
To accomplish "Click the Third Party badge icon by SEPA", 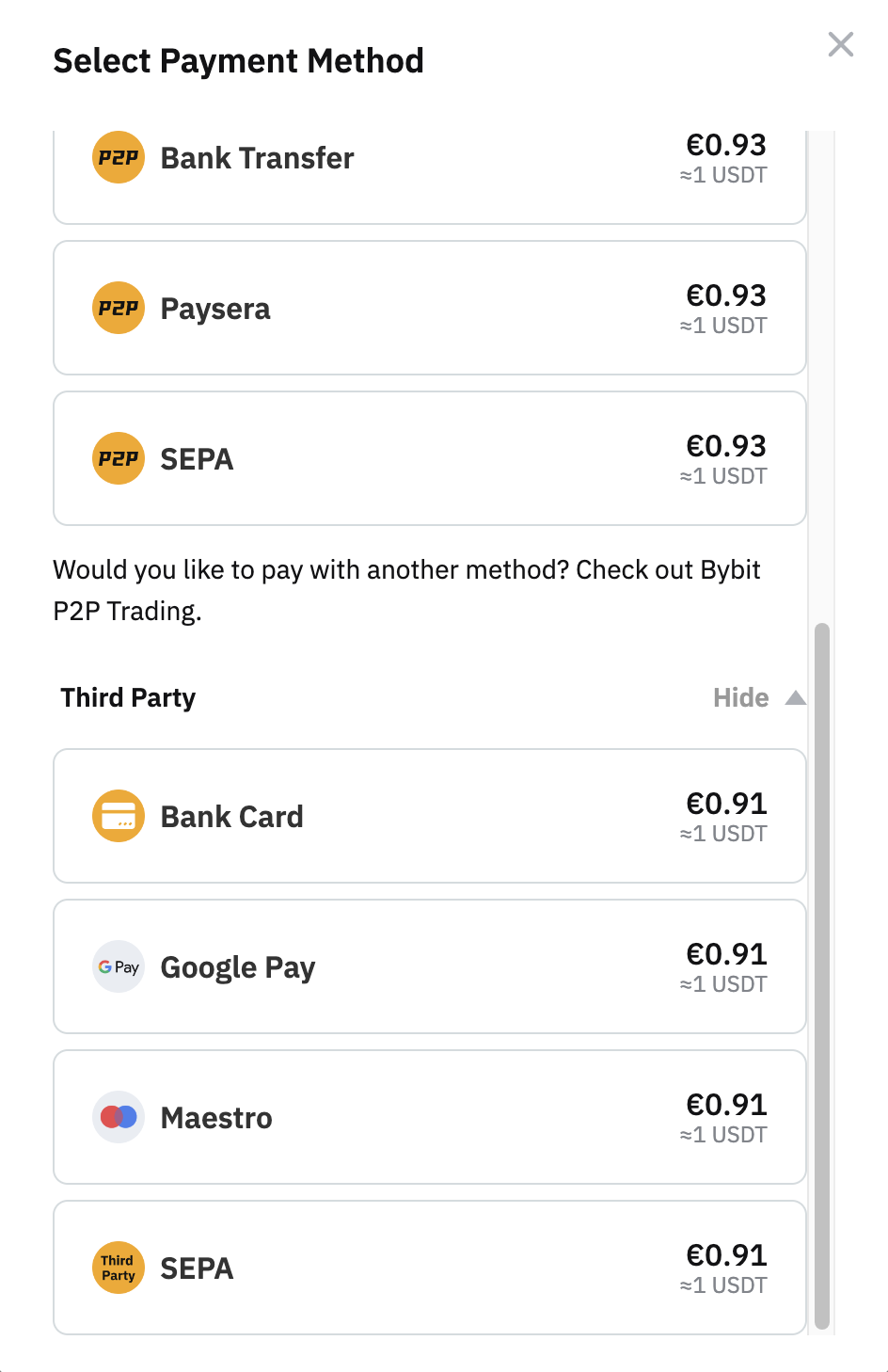I will coord(119,1268).
